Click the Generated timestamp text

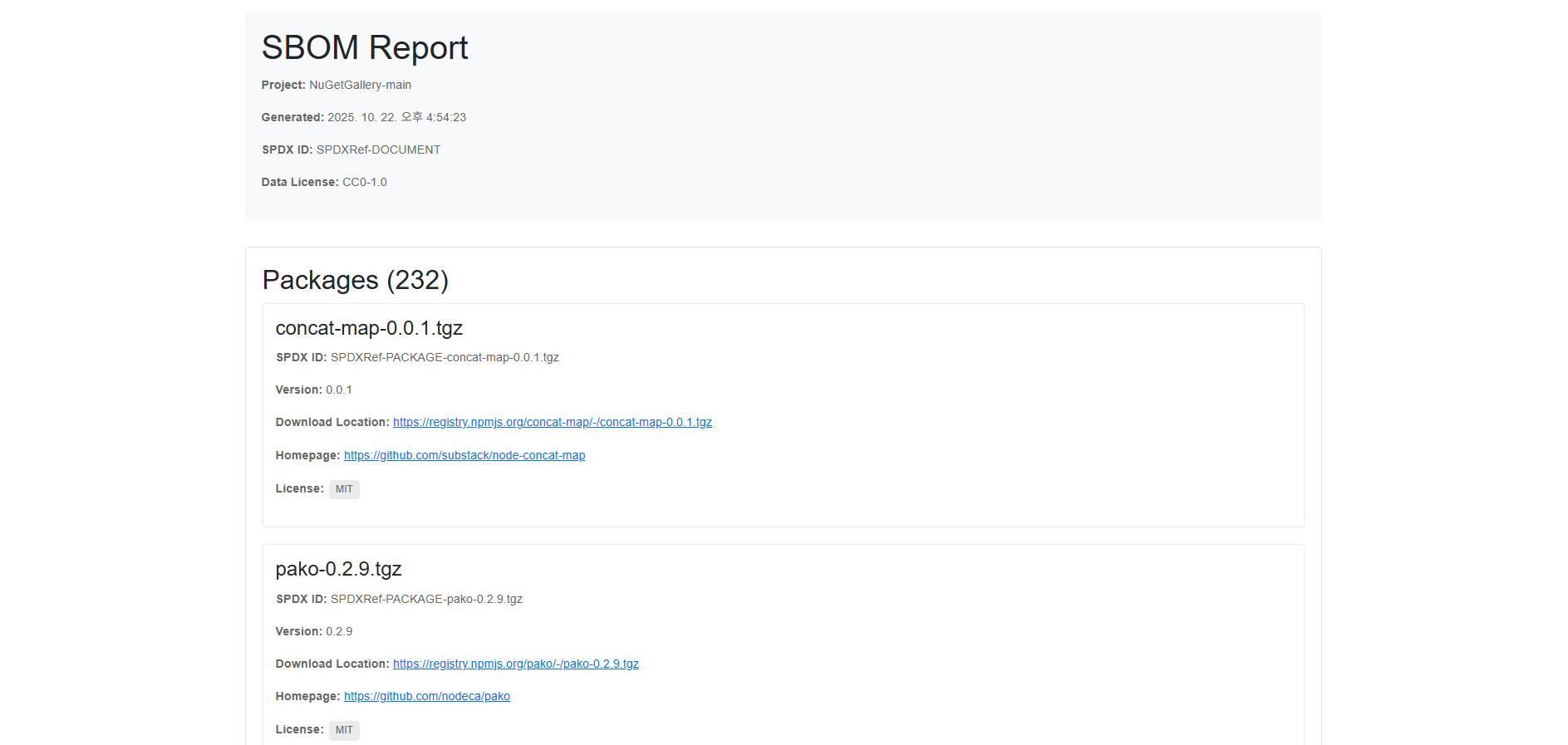[396, 117]
